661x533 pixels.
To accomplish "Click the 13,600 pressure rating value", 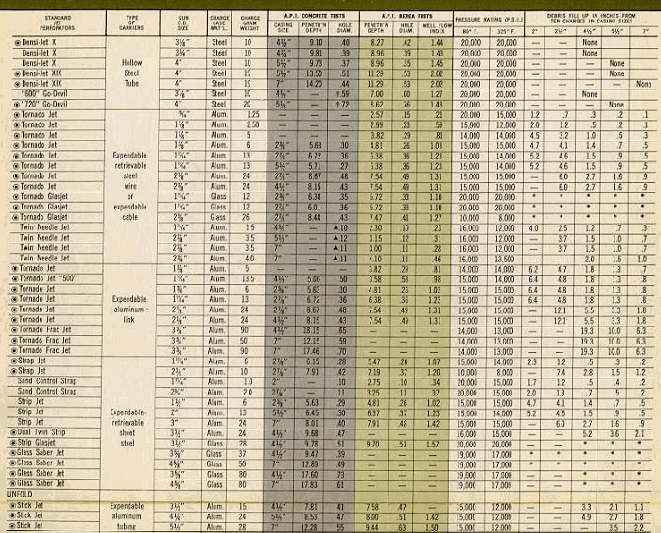I will (505, 259).
